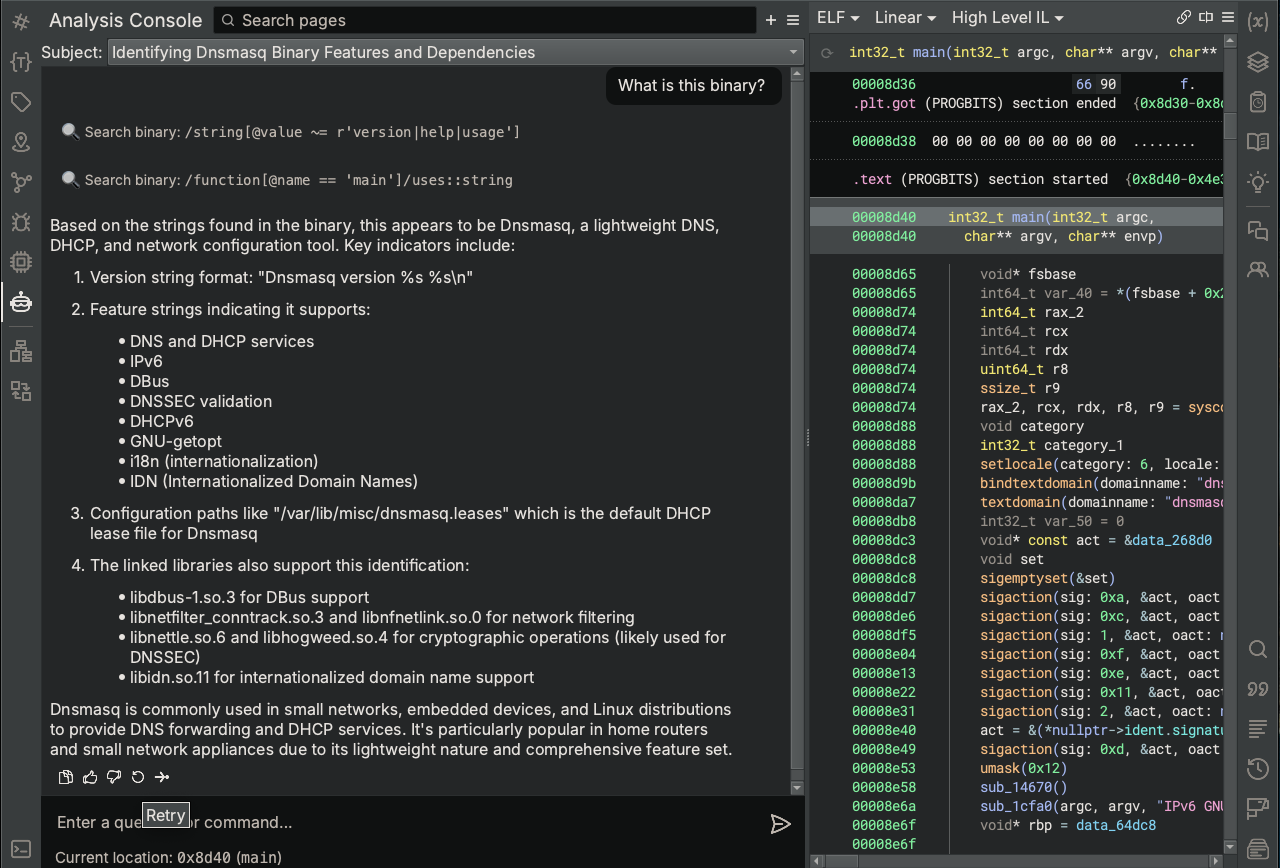This screenshot has width=1280, height=868.
Task: Click the bindtextdomain call line
Action: (x=1100, y=483)
